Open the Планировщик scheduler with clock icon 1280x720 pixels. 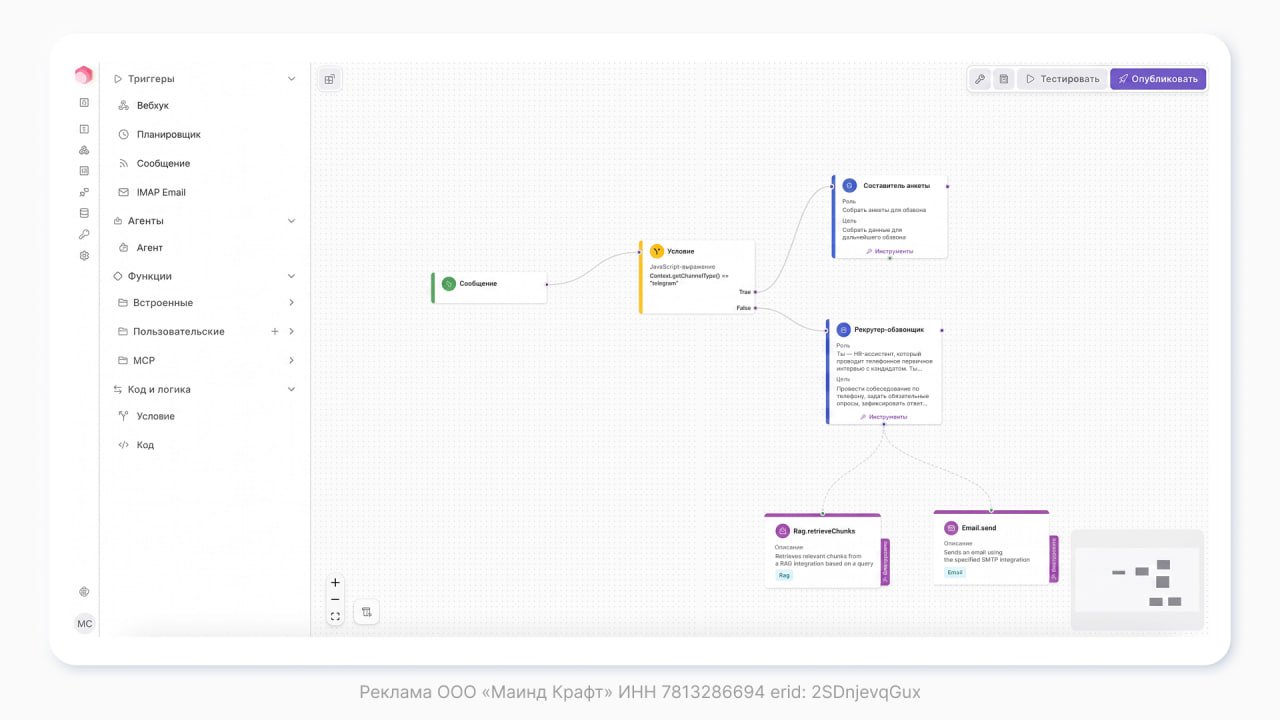click(123, 134)
